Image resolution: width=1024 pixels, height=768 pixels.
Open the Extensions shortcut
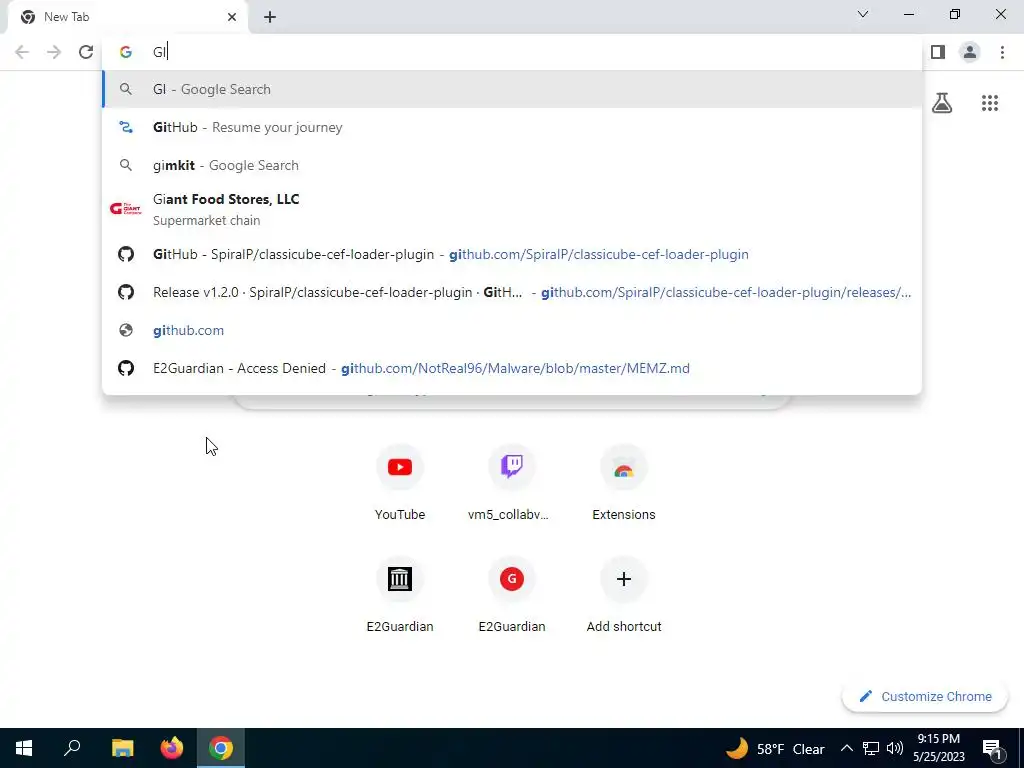click(624, 483)
